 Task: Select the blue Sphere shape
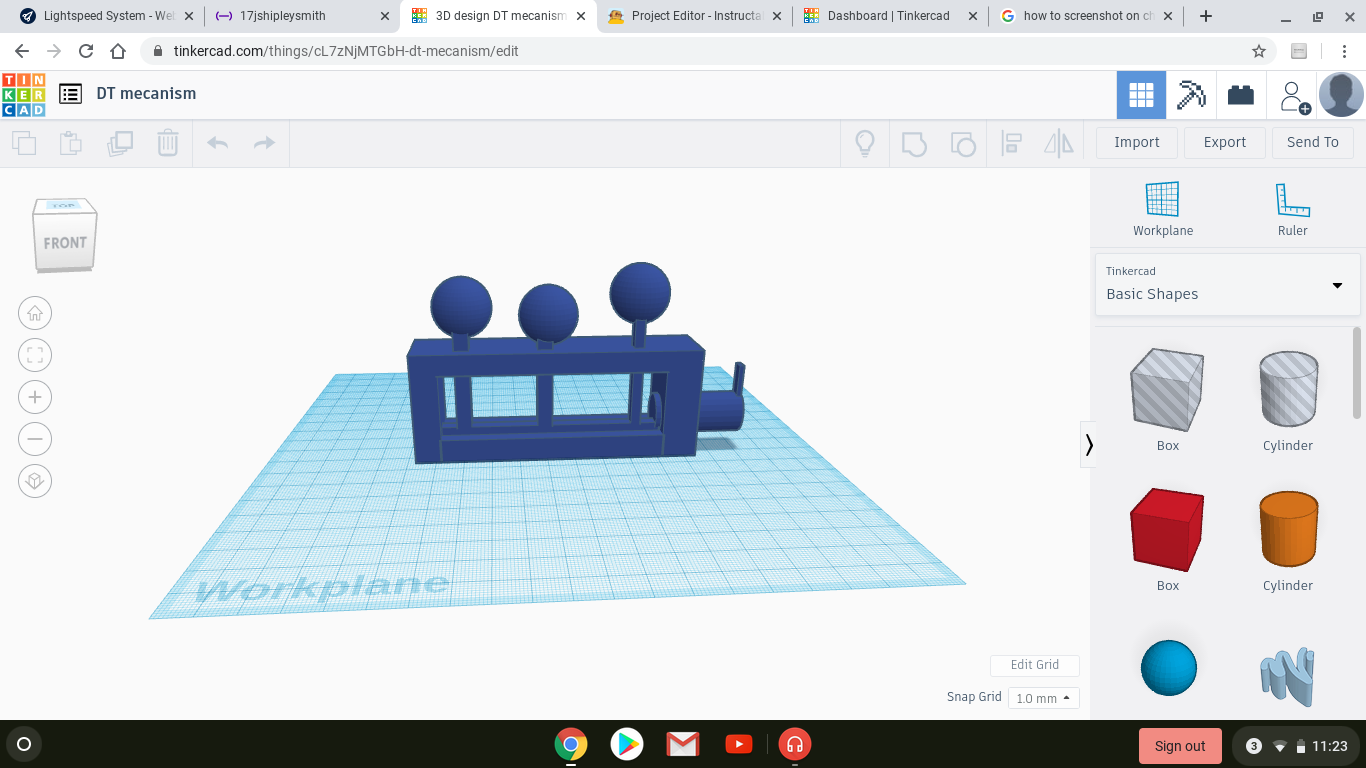point(1168,668)
